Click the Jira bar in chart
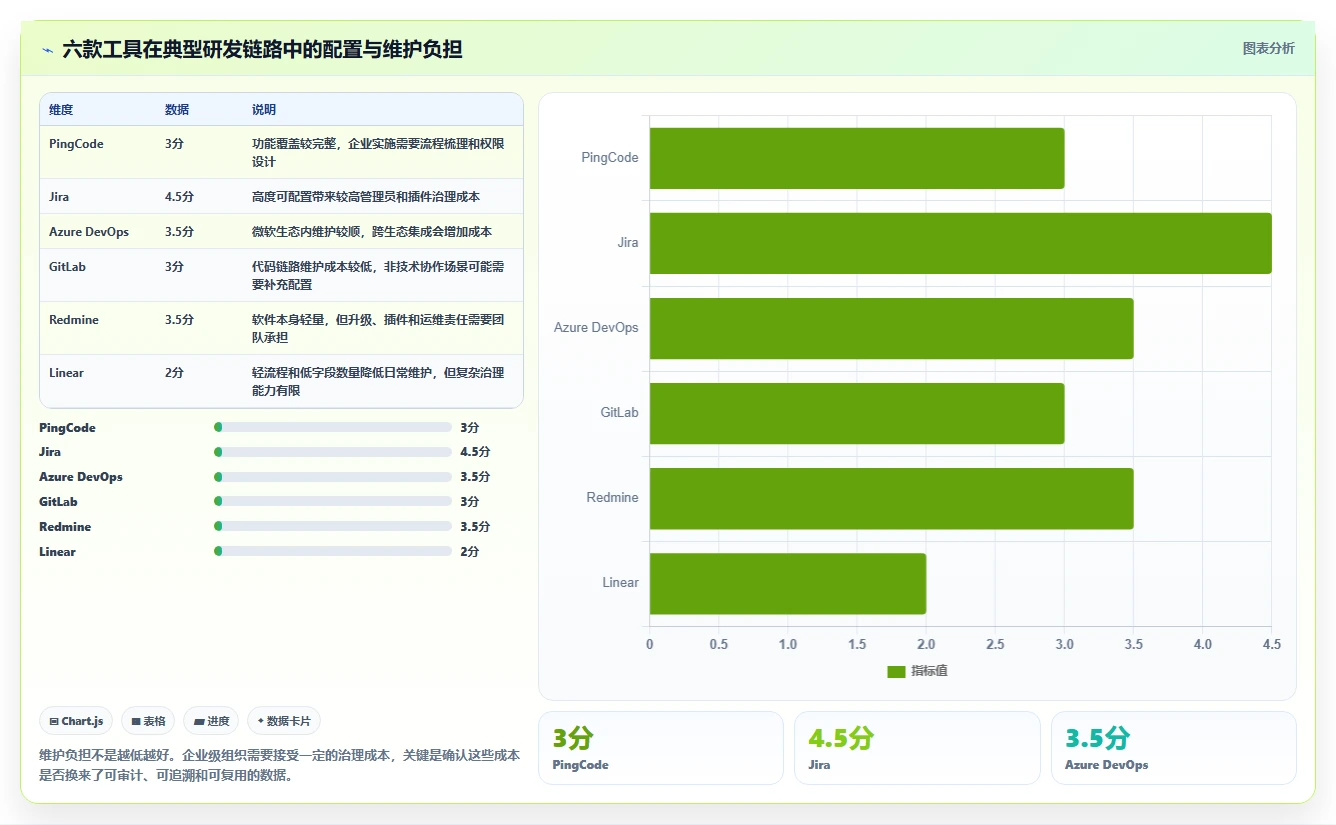The image size is (1336, 825). click(961, 243)
